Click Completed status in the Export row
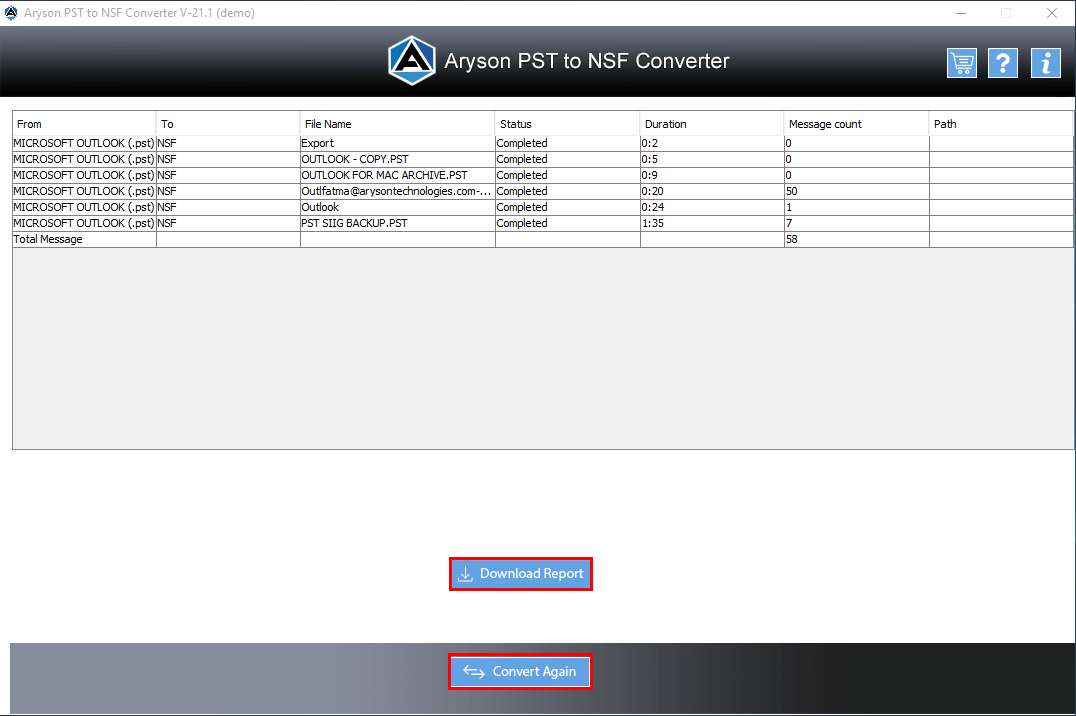 568,143
